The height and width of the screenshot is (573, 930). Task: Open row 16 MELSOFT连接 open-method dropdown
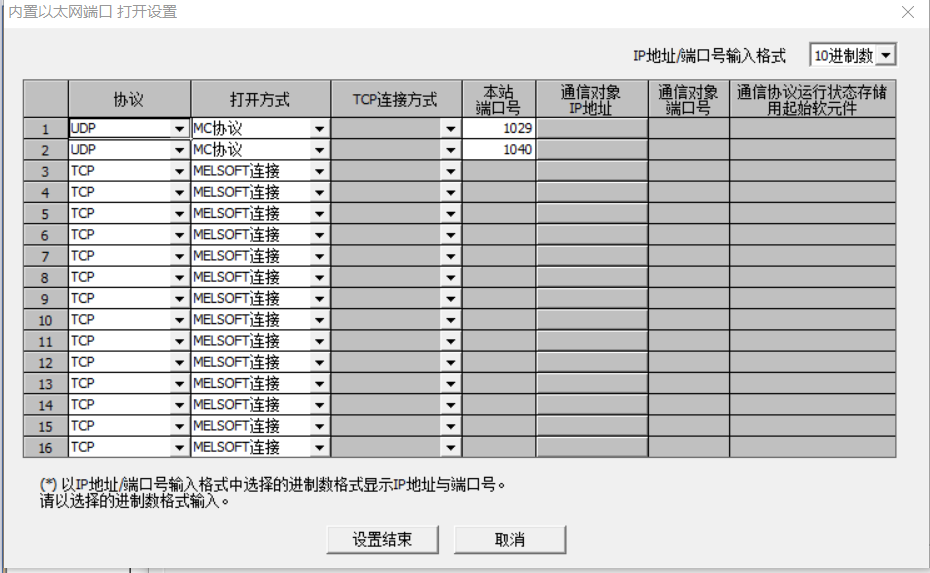click(319, 447)
